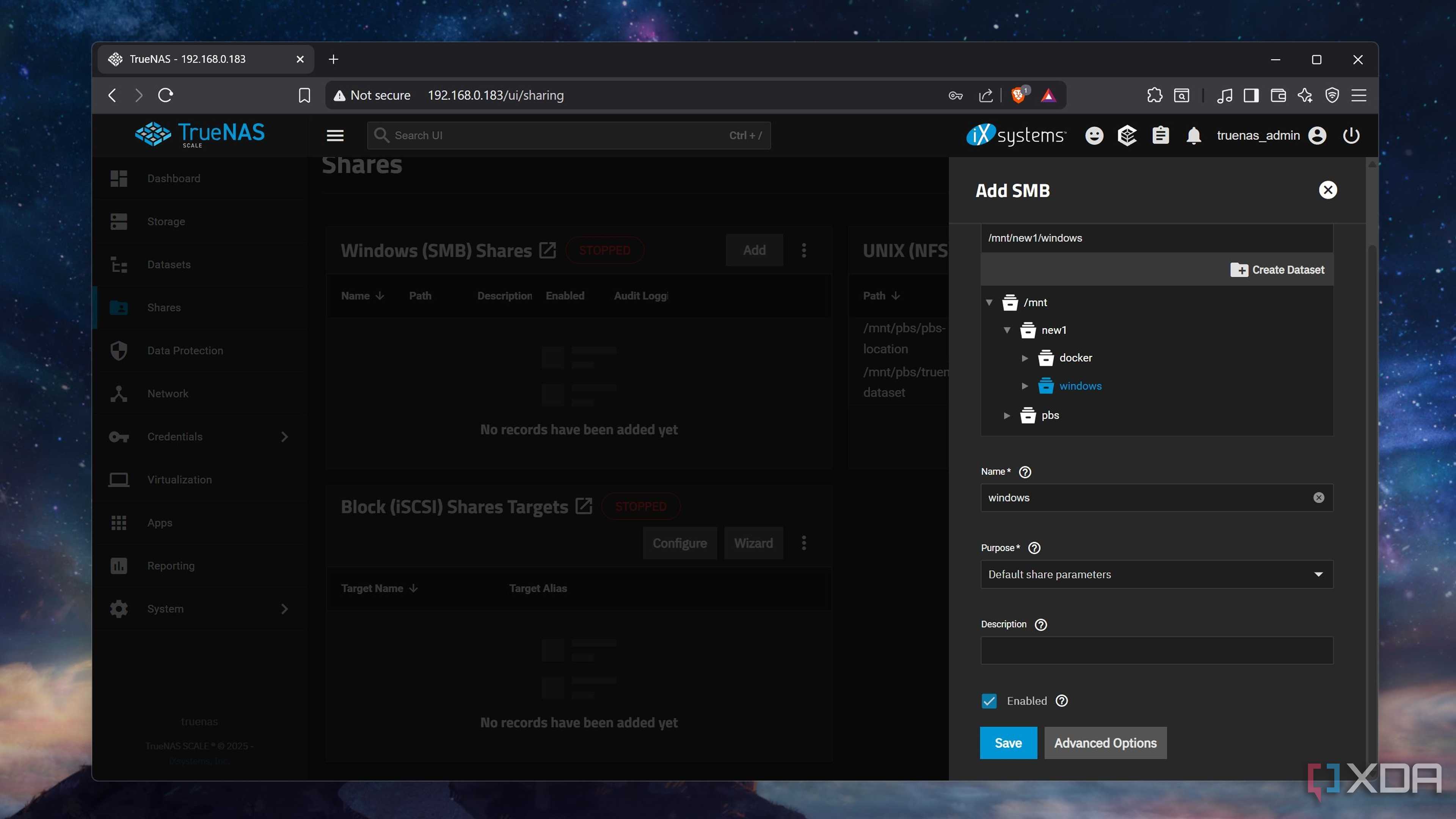1456x819 pixels.
Task: Bookmark this page in browser
Action: coord(304,95)
